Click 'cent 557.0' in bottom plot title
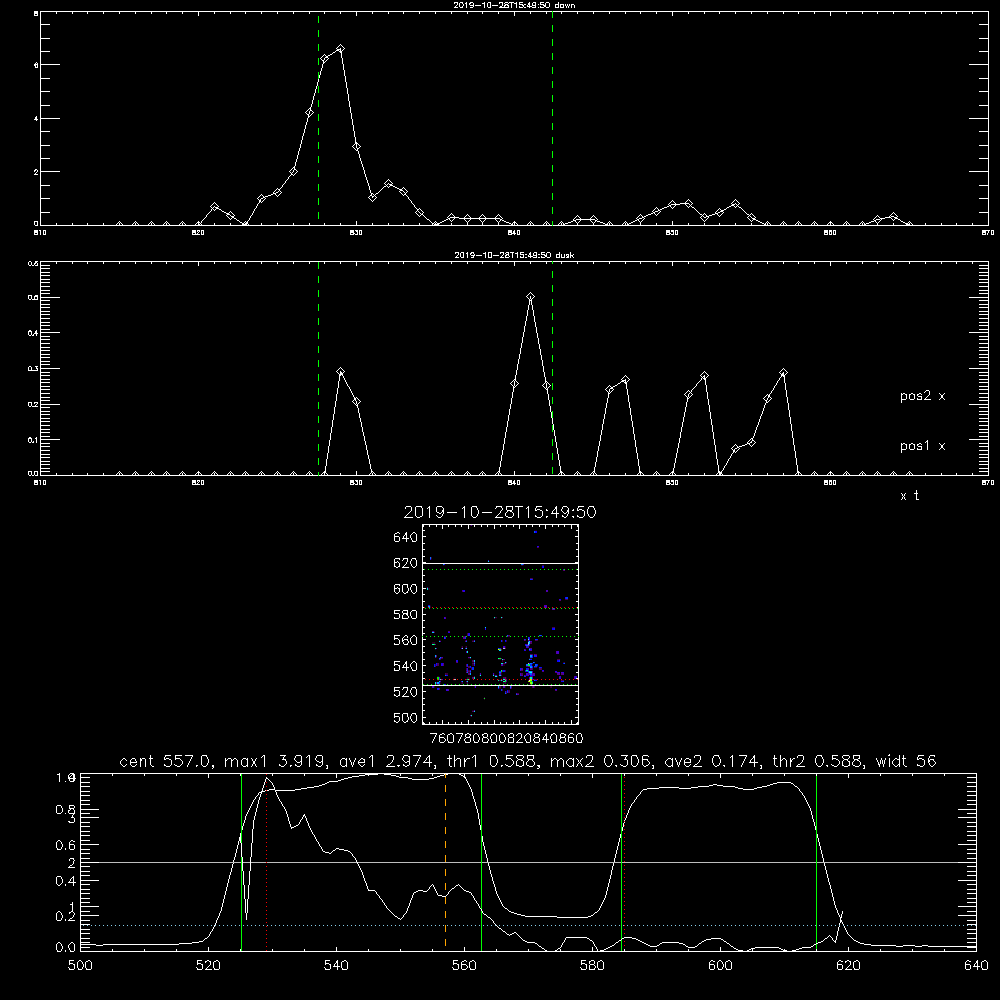Viewport: 1000px width, 1000px height. click(166, 761)
